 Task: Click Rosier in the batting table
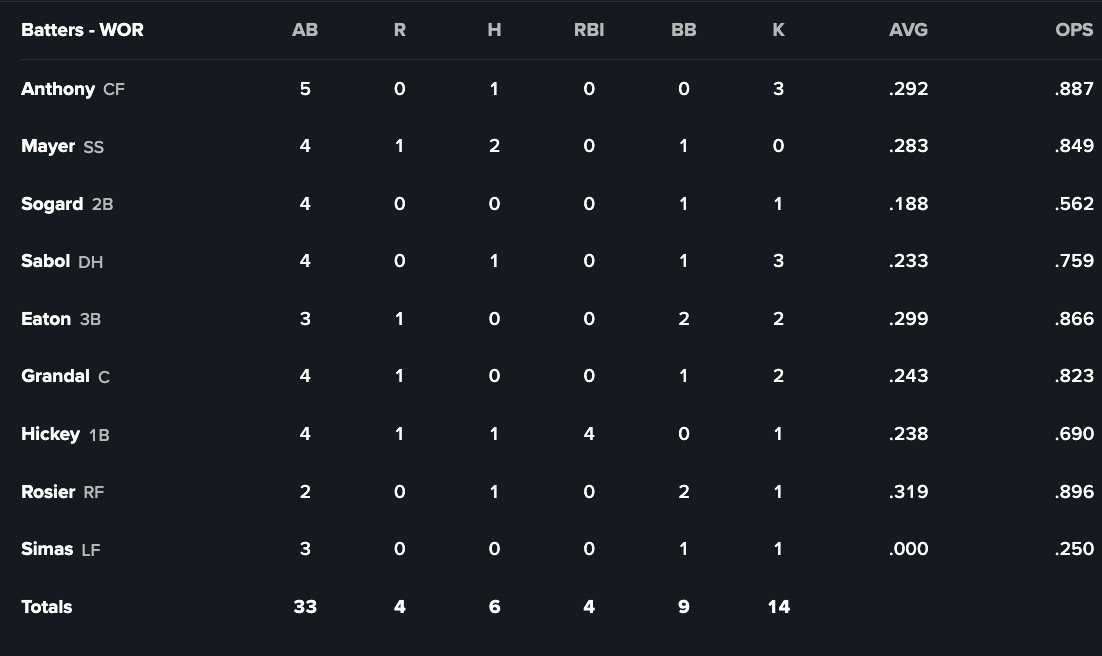pos(48,492)
